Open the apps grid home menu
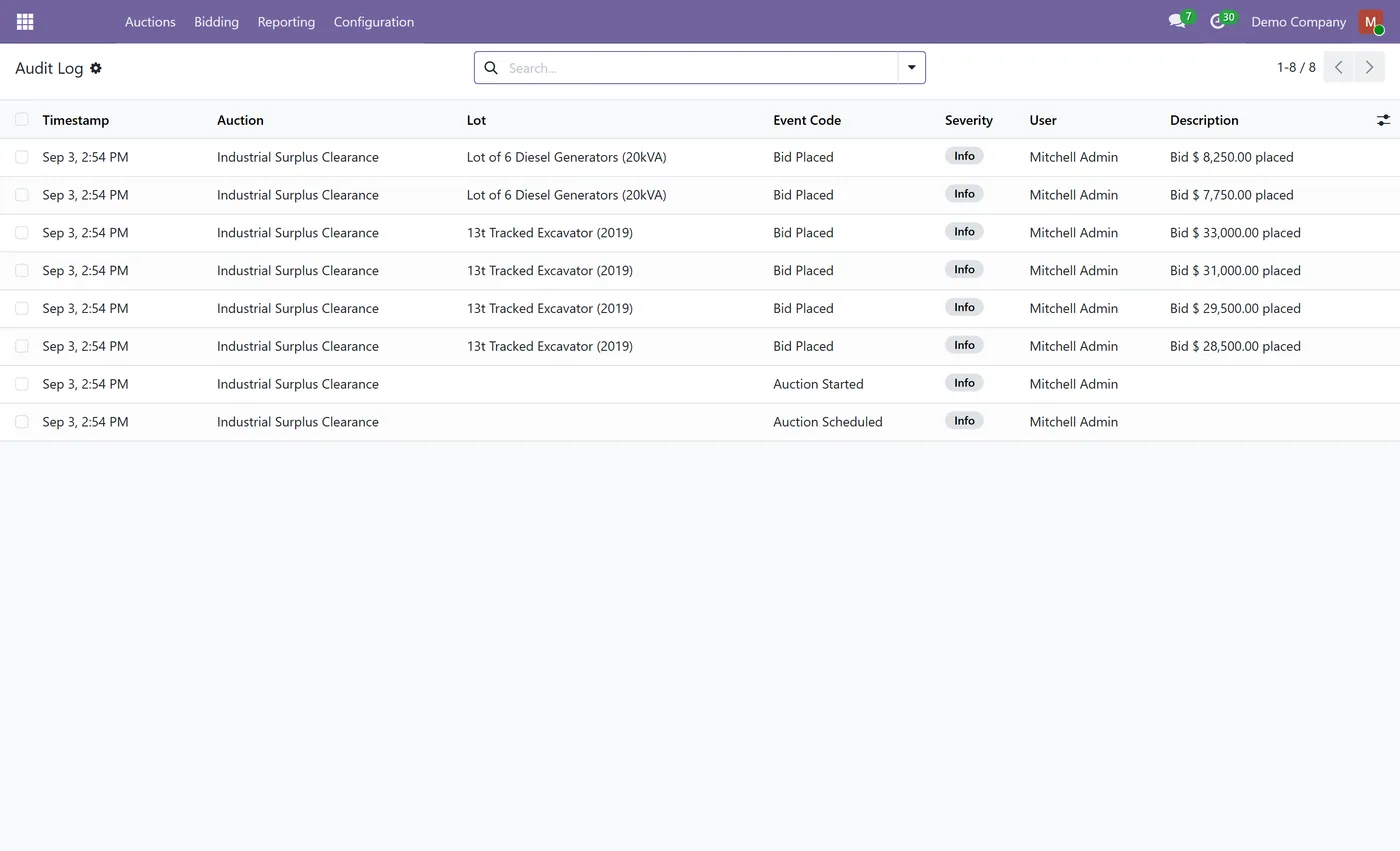This screenshot has height=851, width=1400. pos(25,21)
